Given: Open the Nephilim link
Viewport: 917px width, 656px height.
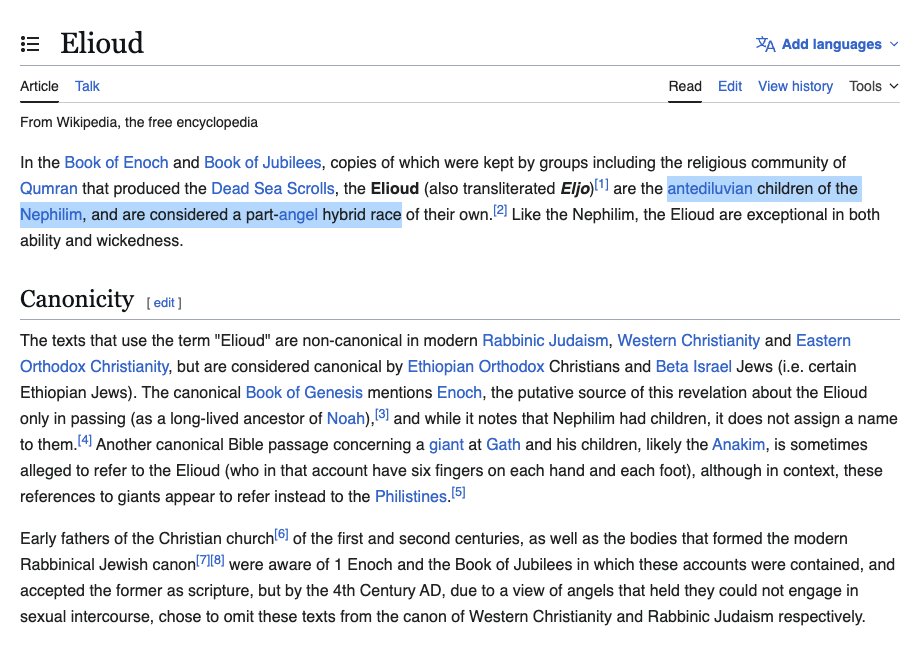Looking at the screenshot, I should coord(51,215).
